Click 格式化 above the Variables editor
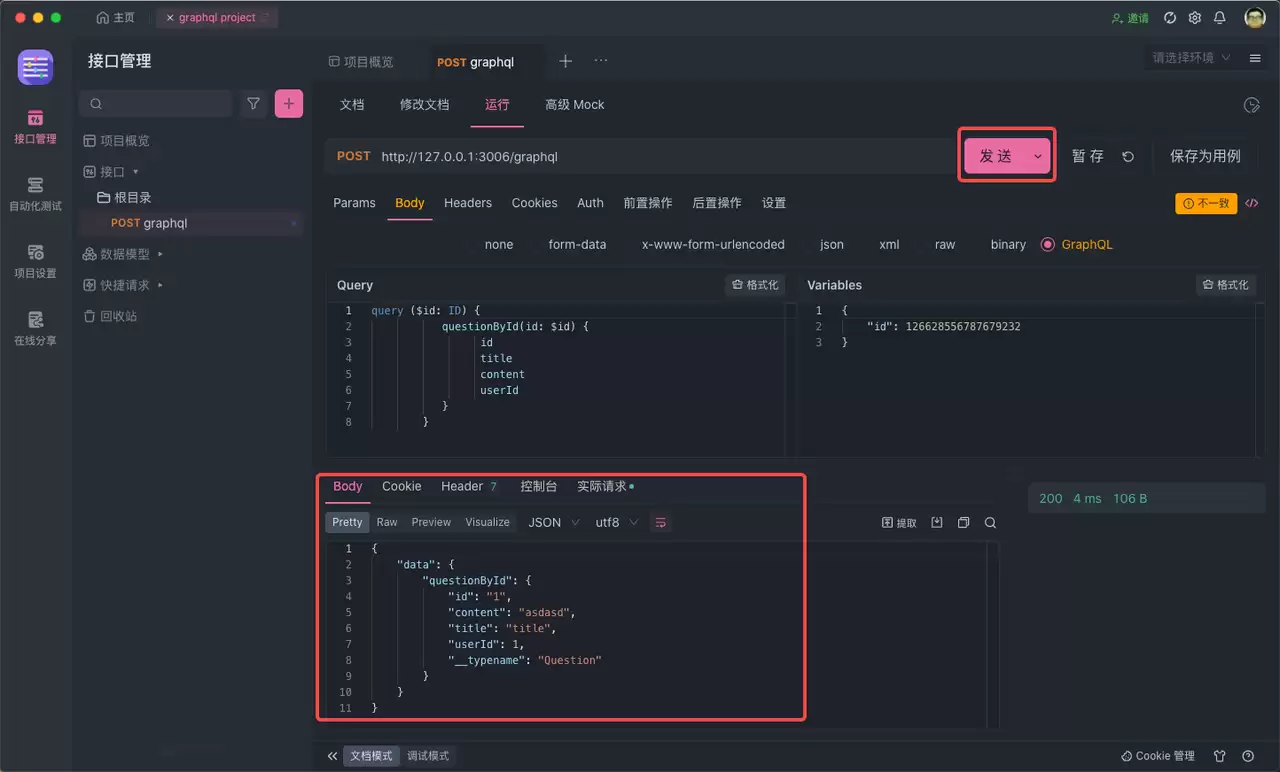Screen dimensions: 1280x772 (x=1225, y=285)
